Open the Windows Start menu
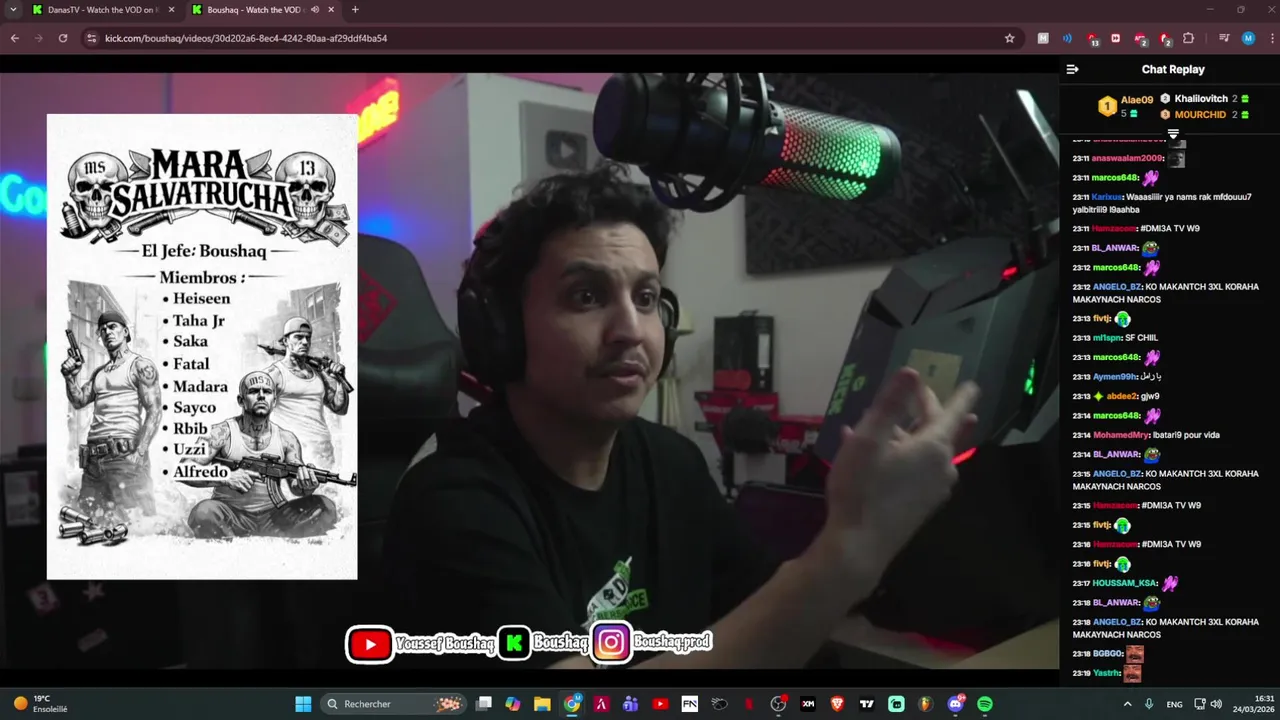 pyautogui.click(x=303, y=704)
